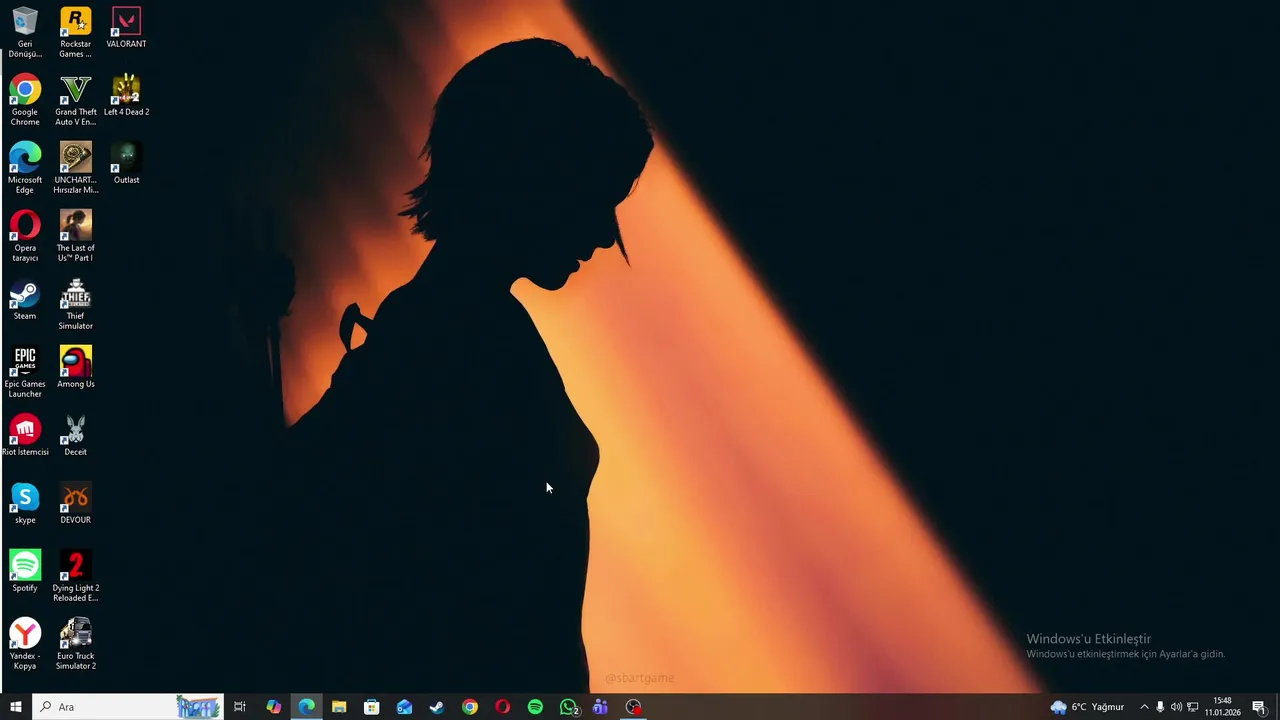Open Steam from the taskbar

click(437, 707)
